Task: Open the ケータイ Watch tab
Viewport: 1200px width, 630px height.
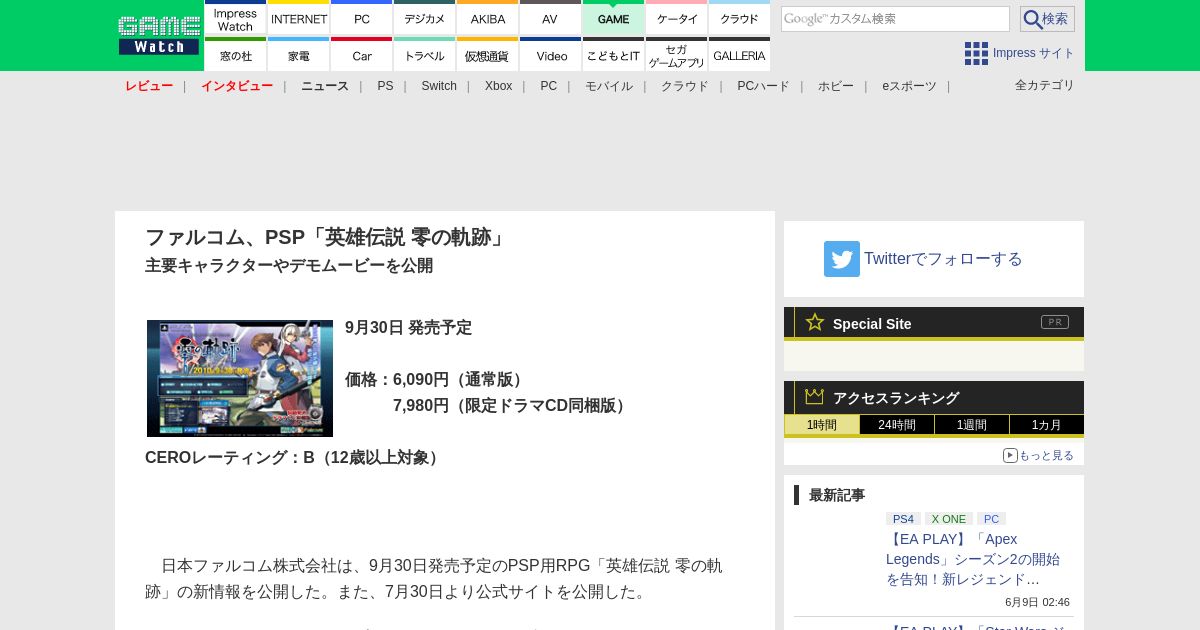Action: click(677, 18)
